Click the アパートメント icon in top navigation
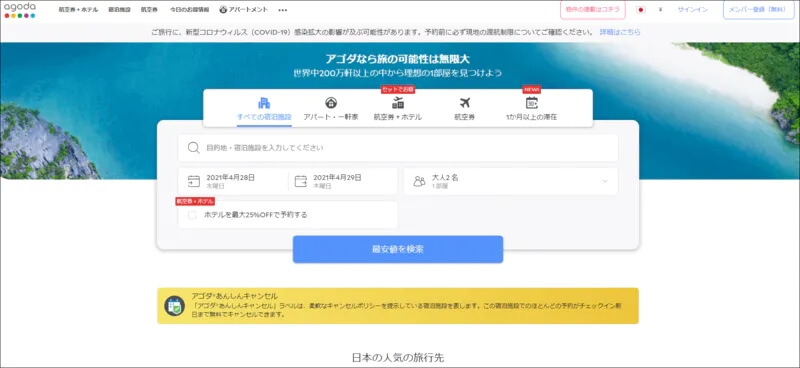This screenshot has height=368, width=800. tap(223, 10)
